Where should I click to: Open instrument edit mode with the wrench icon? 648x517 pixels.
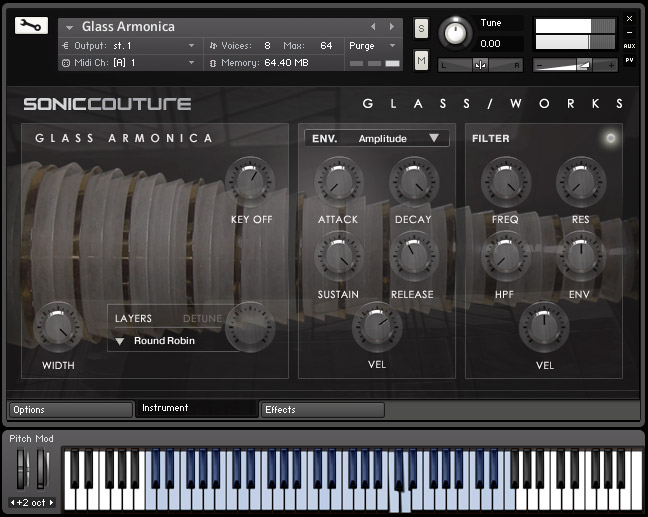tap(31, 26)
